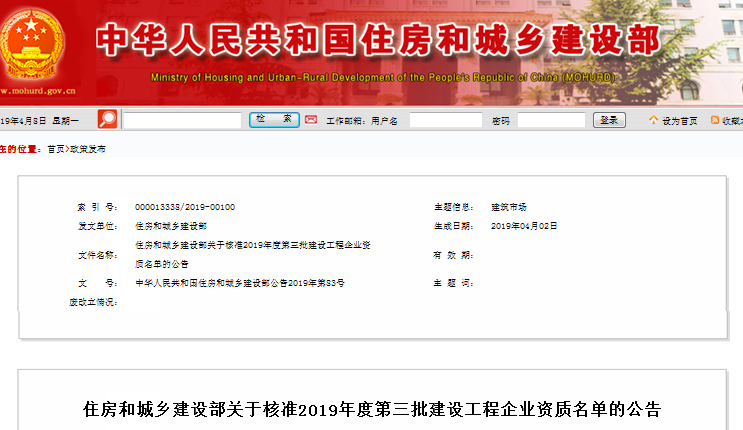743x430 pixels.
Task: Click the red work mailbox envelope icon
Action: click(x=311, y=120)
